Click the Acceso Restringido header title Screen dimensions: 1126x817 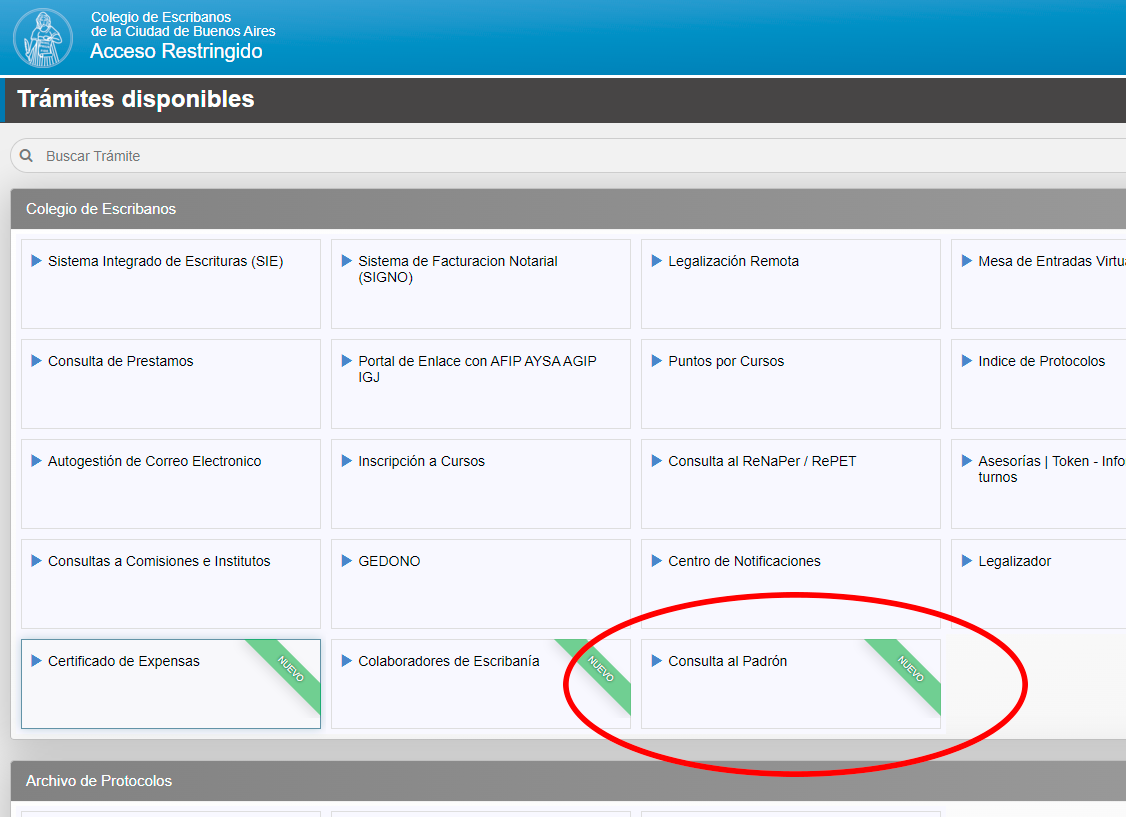(176, 51)
